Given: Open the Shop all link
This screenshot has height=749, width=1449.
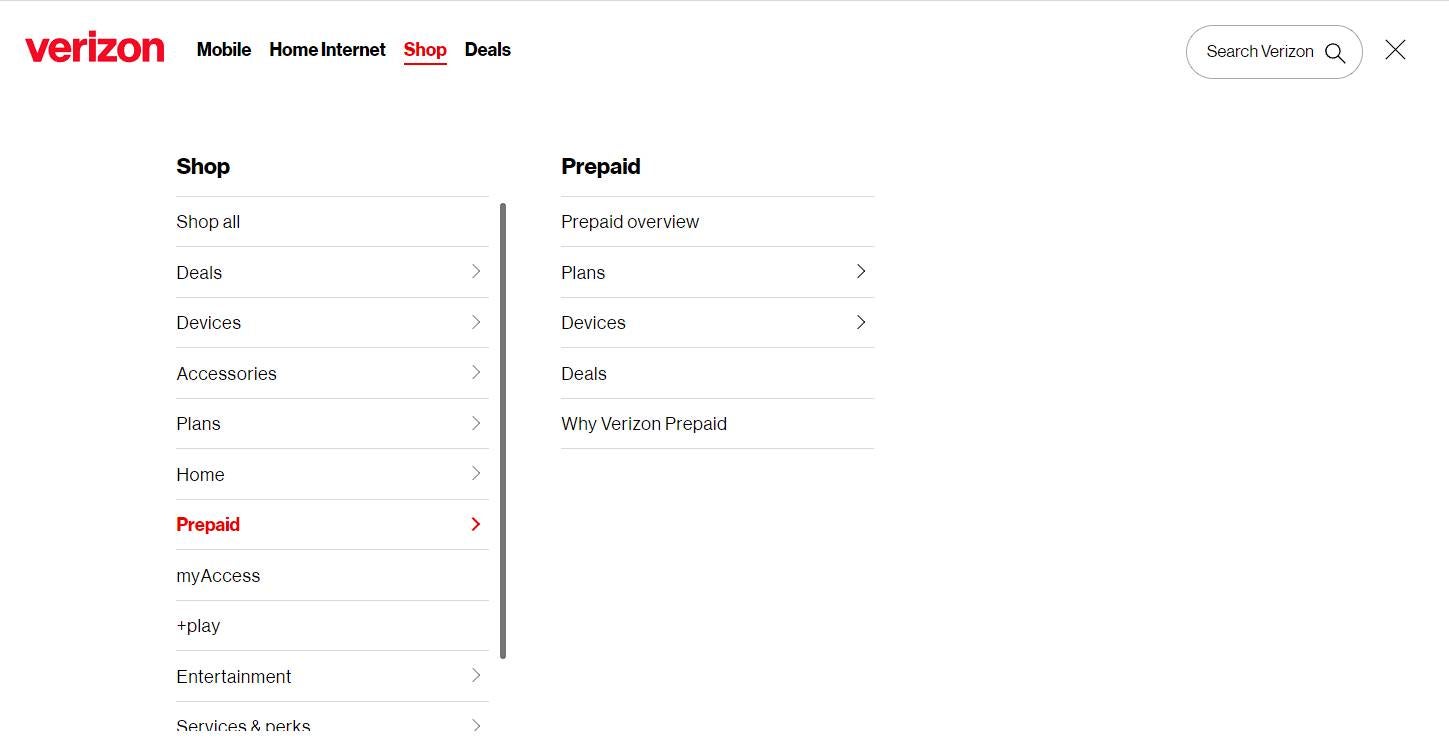Looking at the screenshot, I should 208,222.
